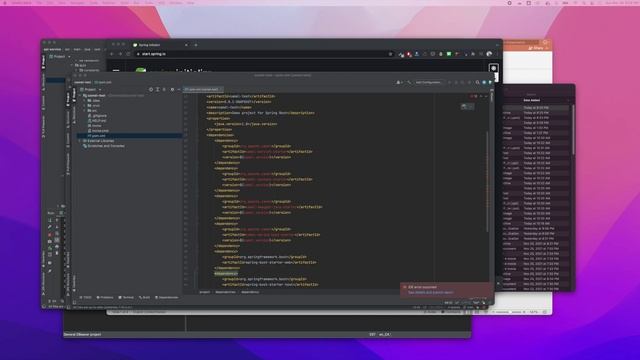The width and height of the screenshot is (640, 360).
Task: Click the locate opened file icon in Project panel
Action: (151, 89)
